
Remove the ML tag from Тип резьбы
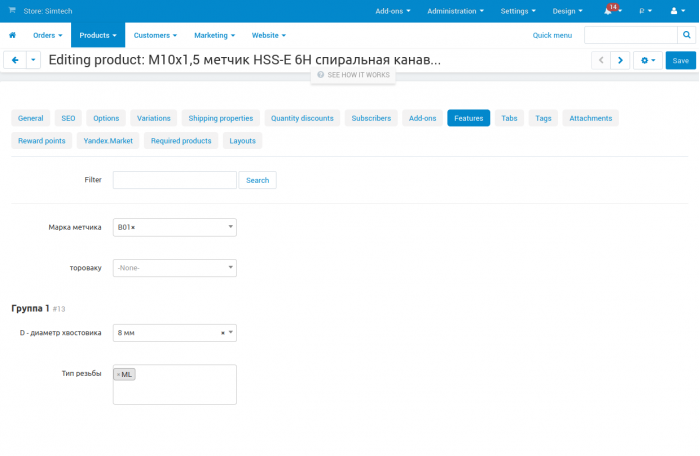pos(118,374)
